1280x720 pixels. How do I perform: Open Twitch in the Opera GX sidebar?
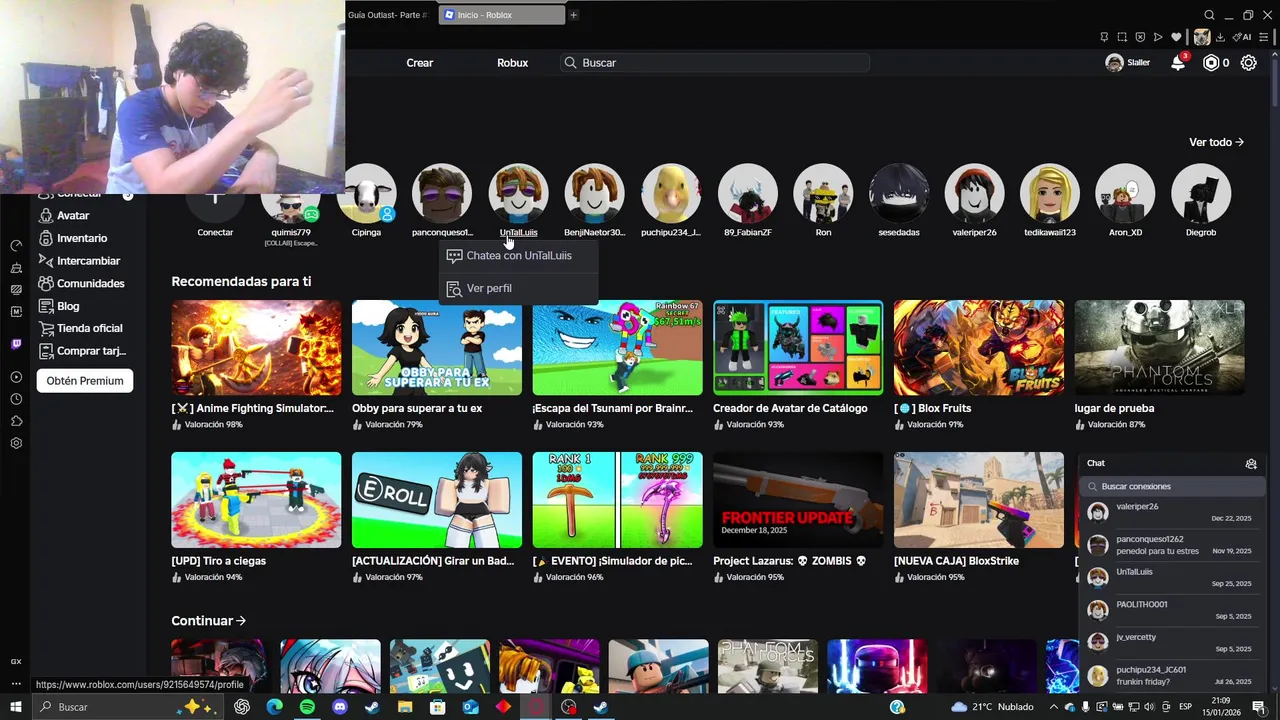click(x=16, y=344)
